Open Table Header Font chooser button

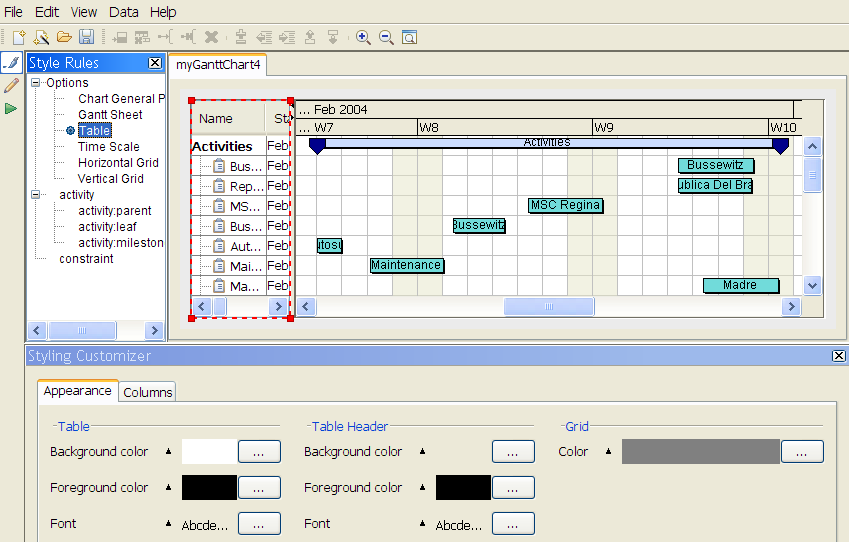click(x=513, y=524)
